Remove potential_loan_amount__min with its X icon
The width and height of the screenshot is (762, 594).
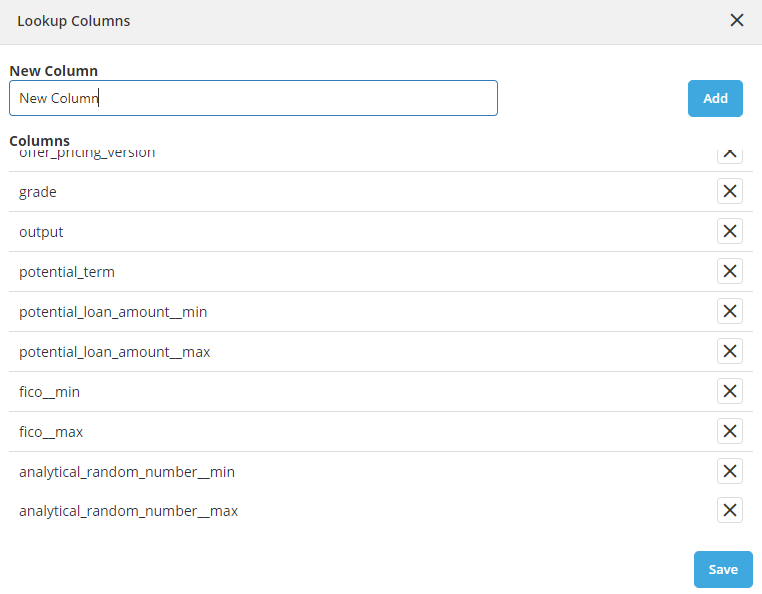click(x=730, y=311)
